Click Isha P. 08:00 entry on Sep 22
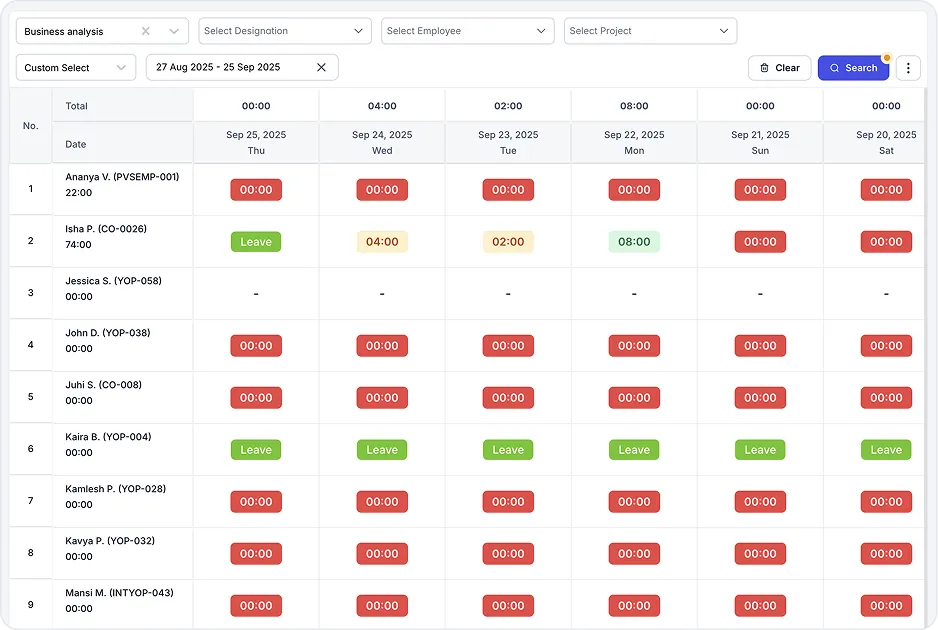The height and width of the screenshot is (630, 938). click(634, 242)
